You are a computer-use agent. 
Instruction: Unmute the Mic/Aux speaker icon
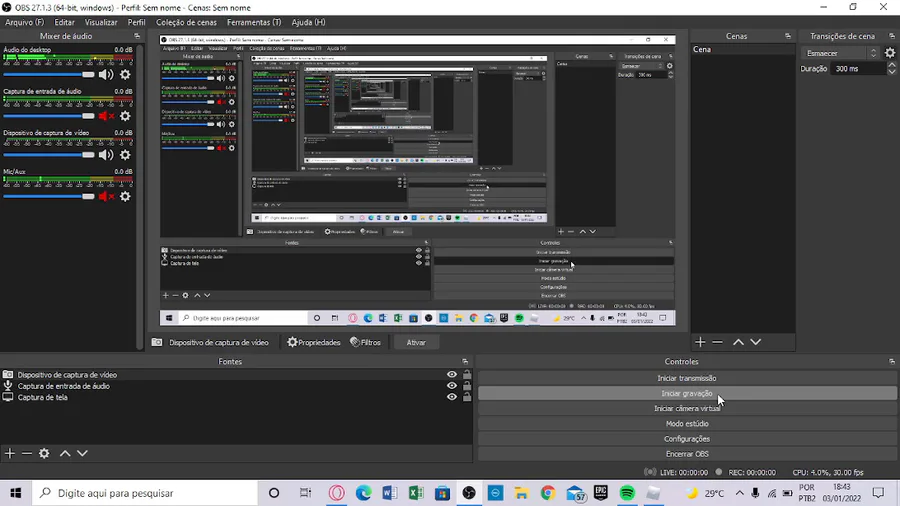click(106, 196)
